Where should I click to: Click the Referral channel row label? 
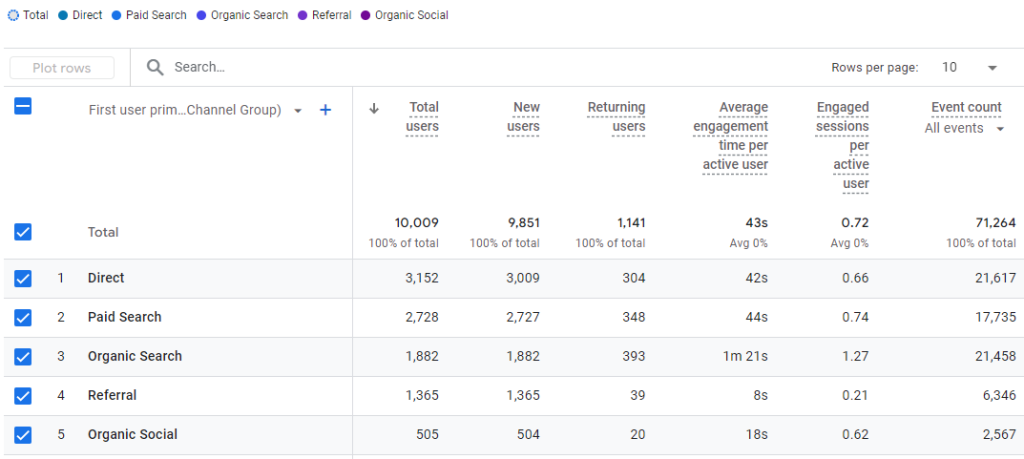pyautogui.click(x=112, y=396)
